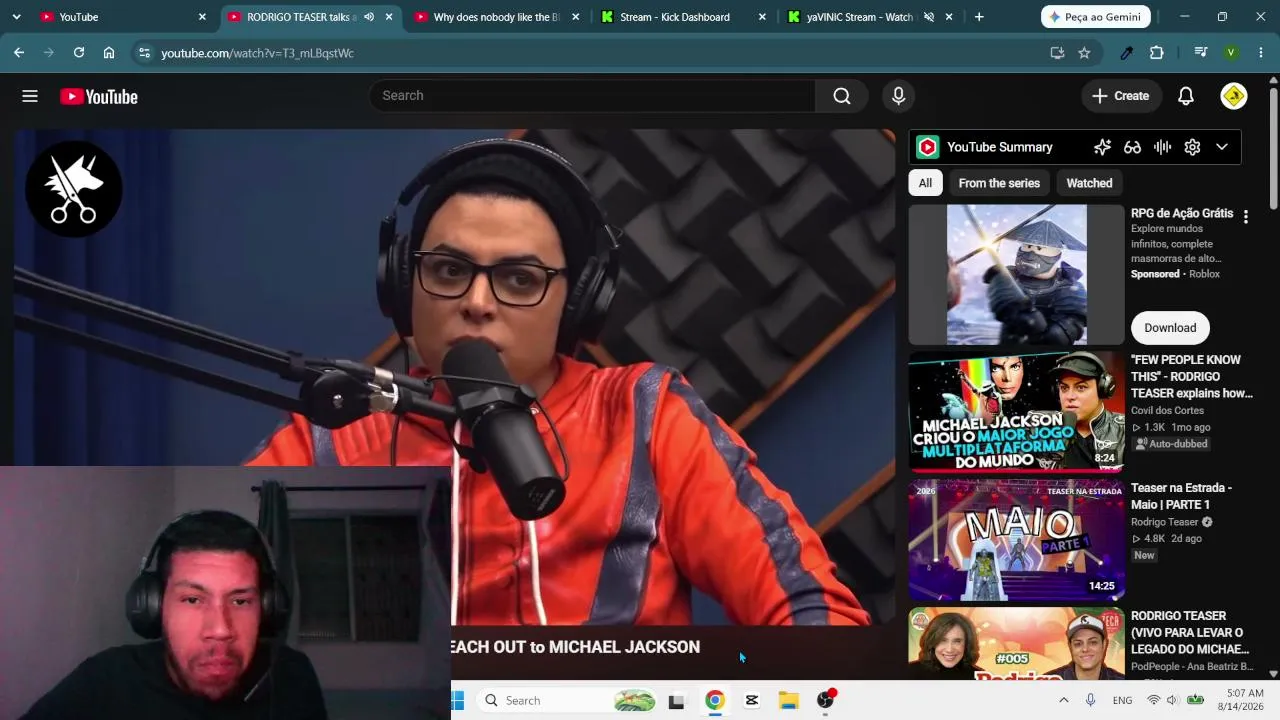Open the Extensions puzzle menu
This screenshot has width=1280, height=720.
click(1157, 53)
